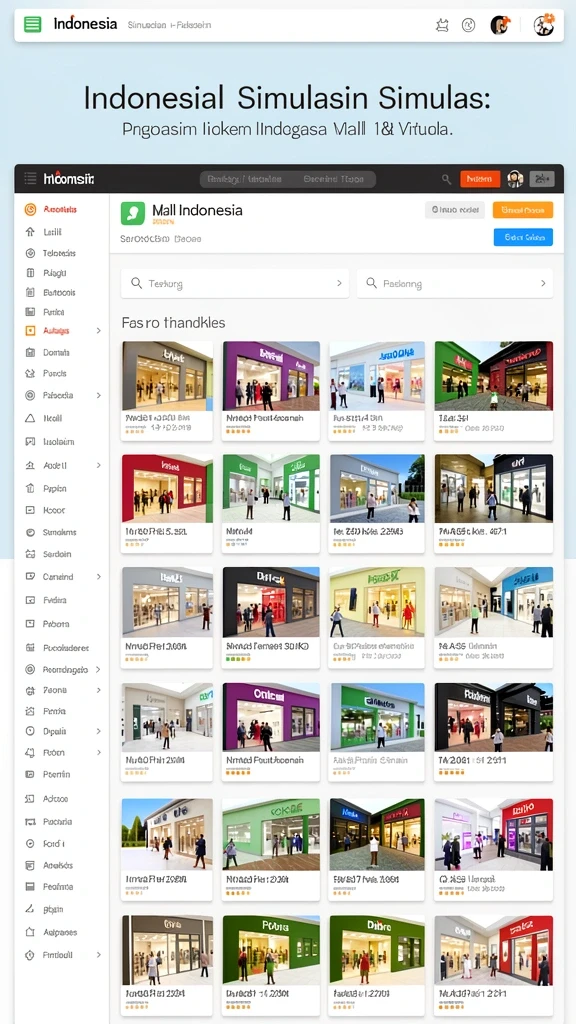Select the first segment of the dark bar pill

pyautogui.click(x=244, y=179)
